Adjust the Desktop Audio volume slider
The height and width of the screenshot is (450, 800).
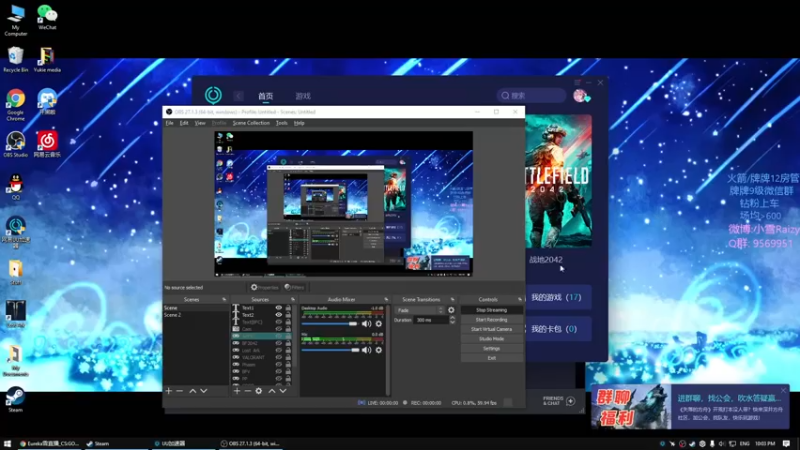(330, 324)
